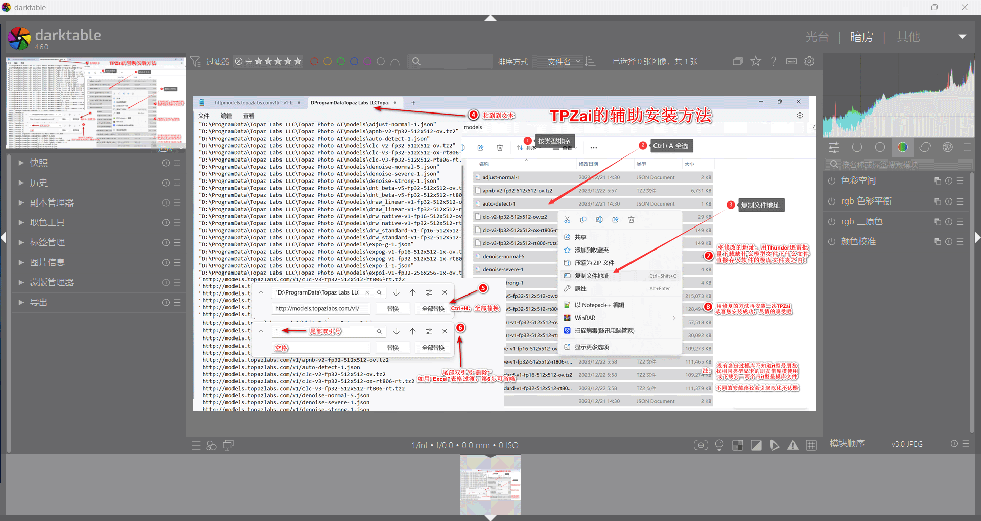Collapse the right panel with edge arrow

click(978, 238)
